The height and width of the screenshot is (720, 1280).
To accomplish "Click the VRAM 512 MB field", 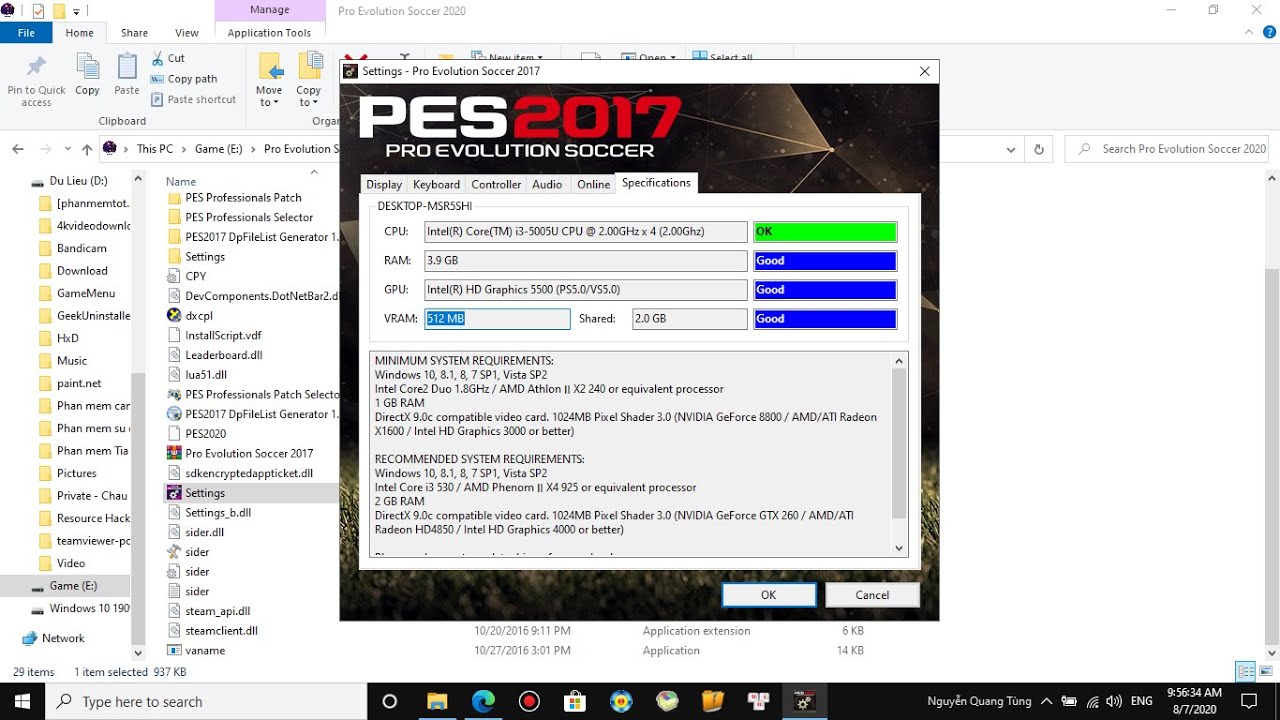I will tap(497, 319).
